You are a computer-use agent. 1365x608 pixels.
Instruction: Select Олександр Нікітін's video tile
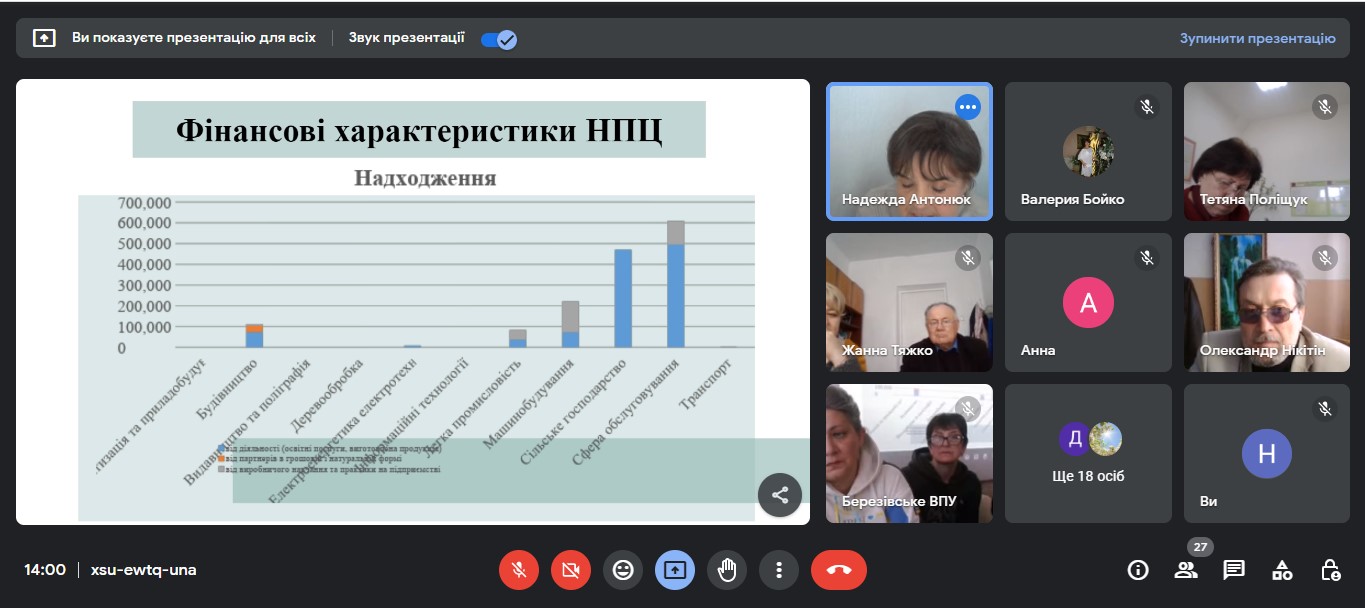pyautogui.click(x=1266, y=302)
